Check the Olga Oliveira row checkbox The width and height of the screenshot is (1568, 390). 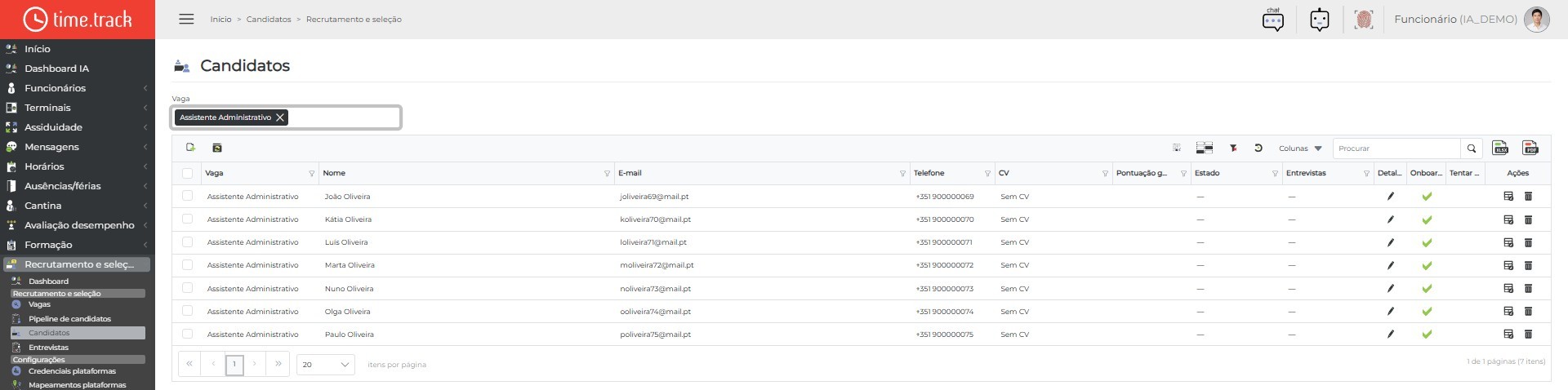click(x=188, y=310)
